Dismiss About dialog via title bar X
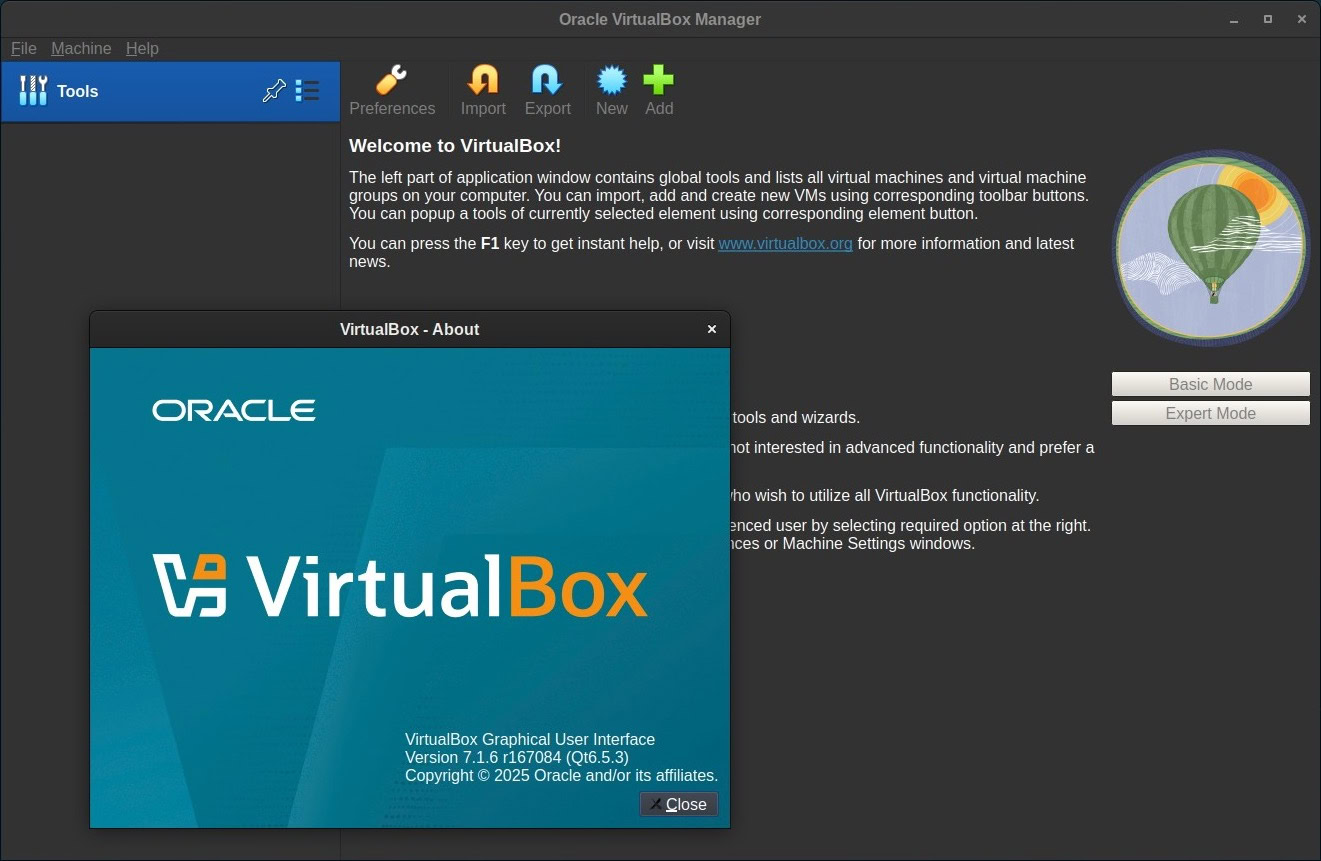1321x861 pixels. [712, 329]
